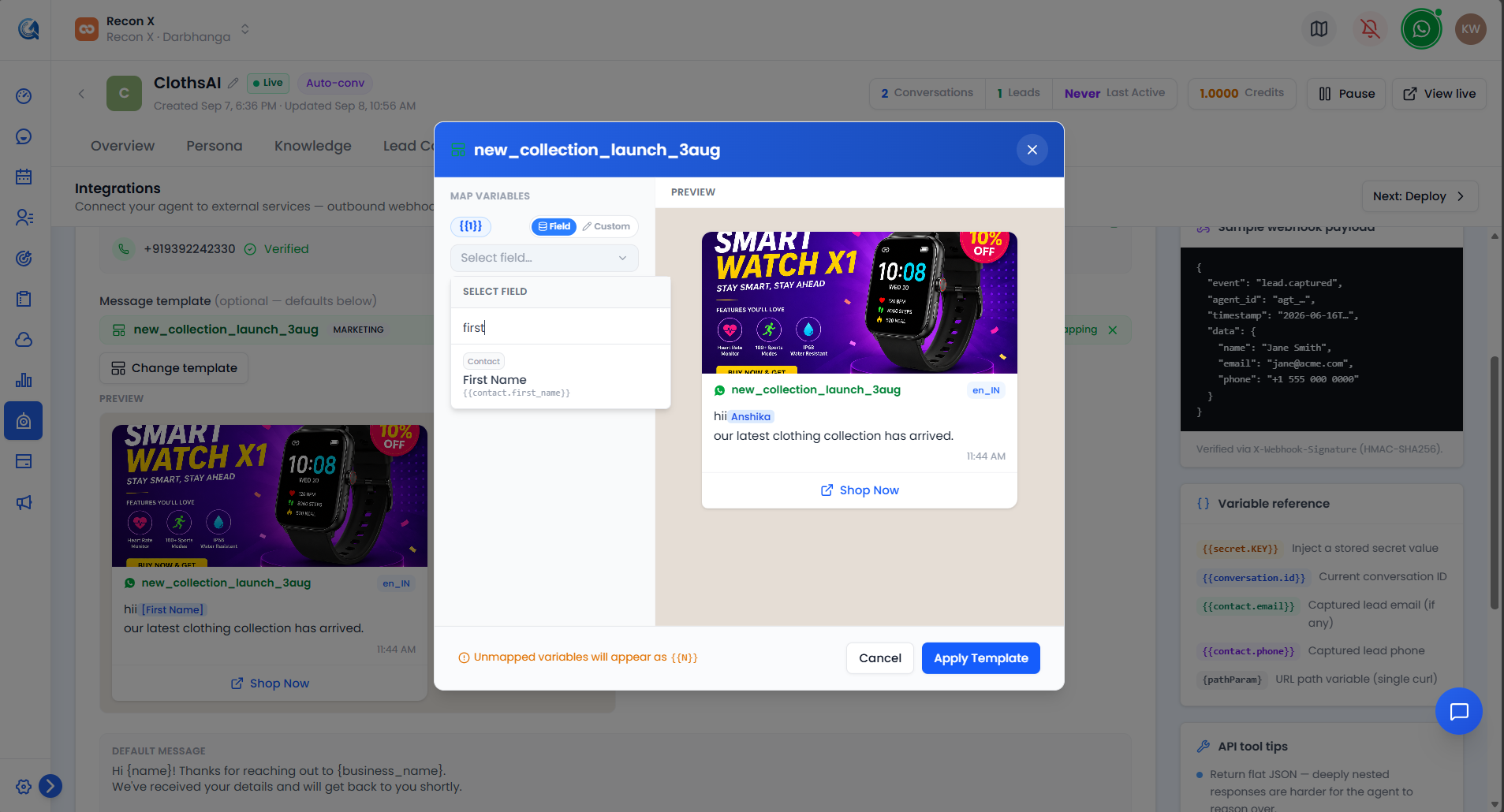
Task: Open the settings gear in sidebar
Action: pos(24,786)
